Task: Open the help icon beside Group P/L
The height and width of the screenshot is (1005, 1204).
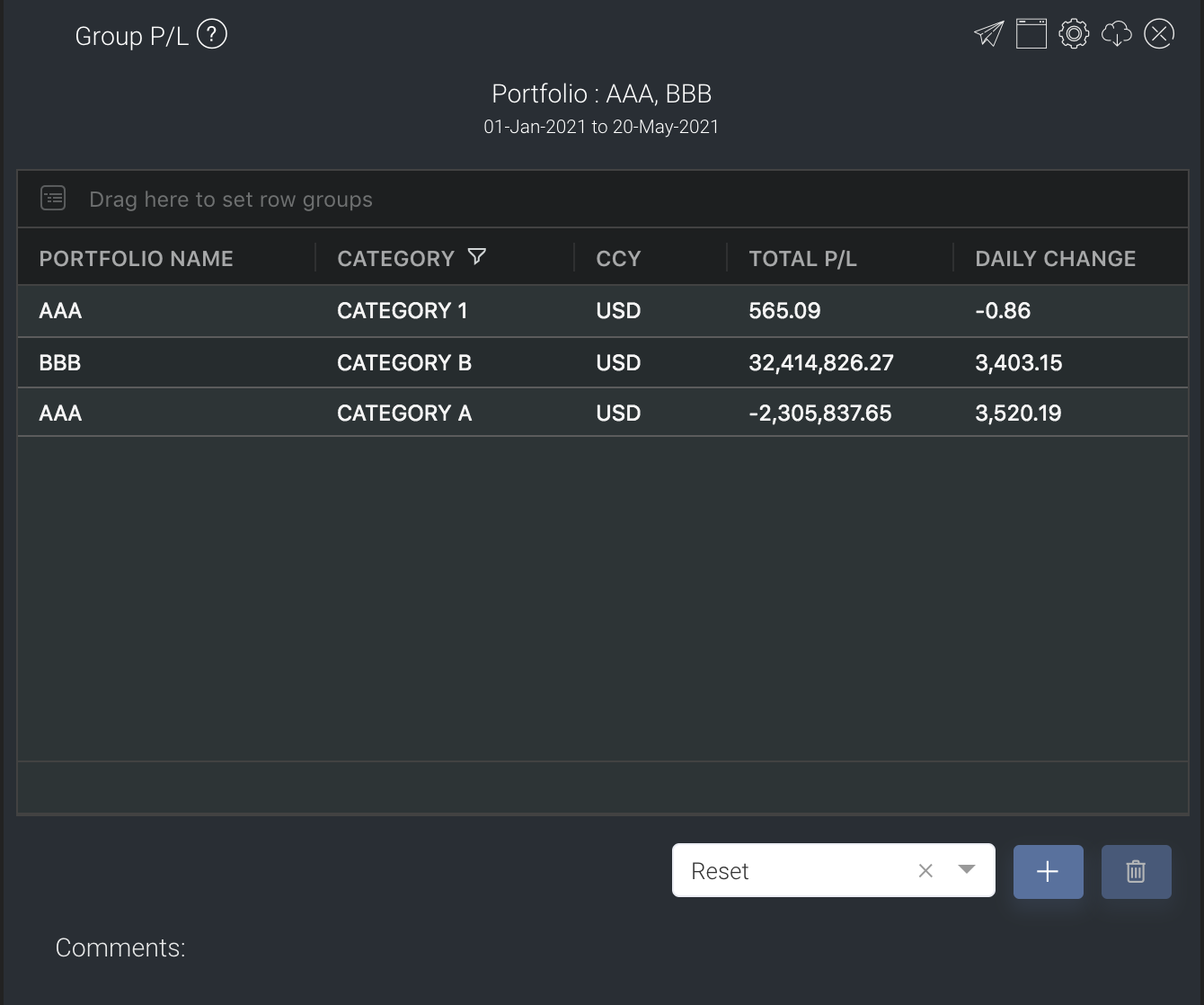Action: coord(212,35)
